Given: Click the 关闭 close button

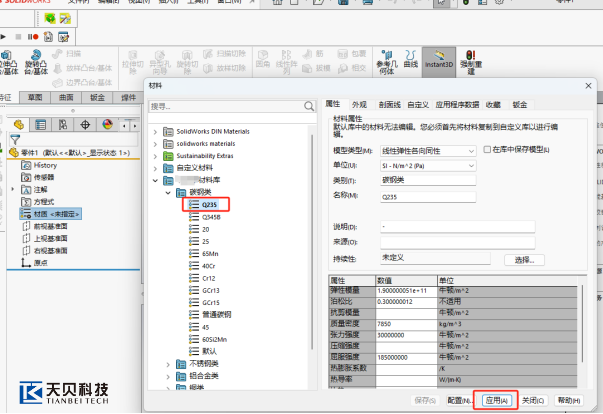Looking at the screenshot, I should pos(533,400).
